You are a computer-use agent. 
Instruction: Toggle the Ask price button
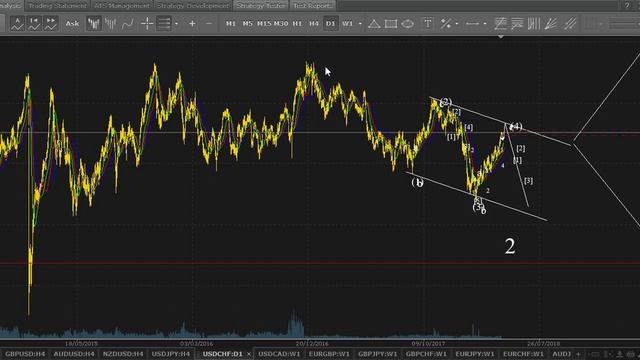[72, 24]
